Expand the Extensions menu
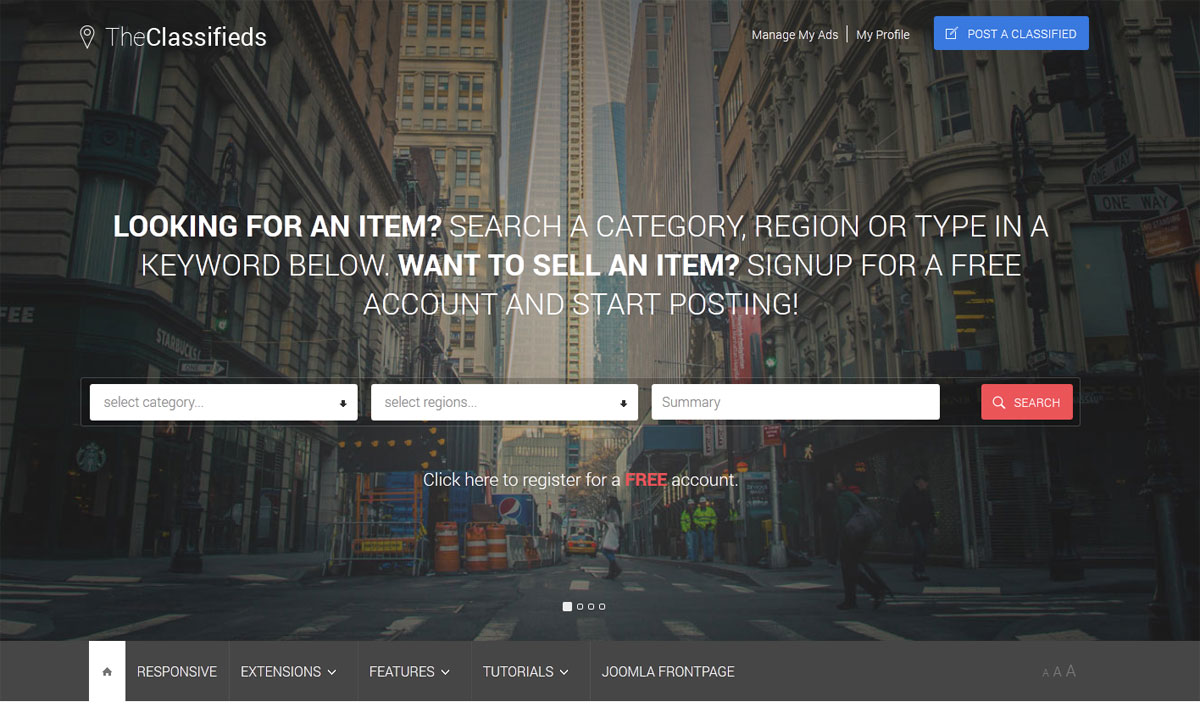Viewport: 1200px width, 724px height. (x=288, y=672)
